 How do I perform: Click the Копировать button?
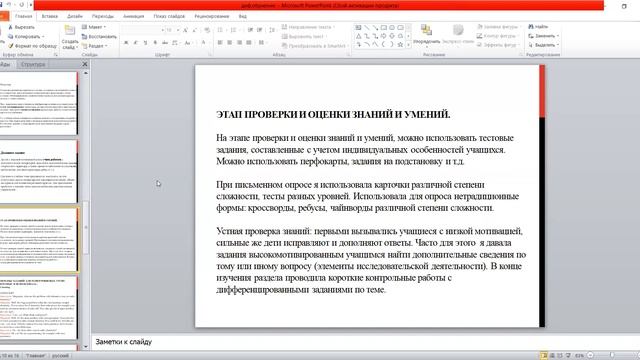pyautogui.click(x=26, y=36)
